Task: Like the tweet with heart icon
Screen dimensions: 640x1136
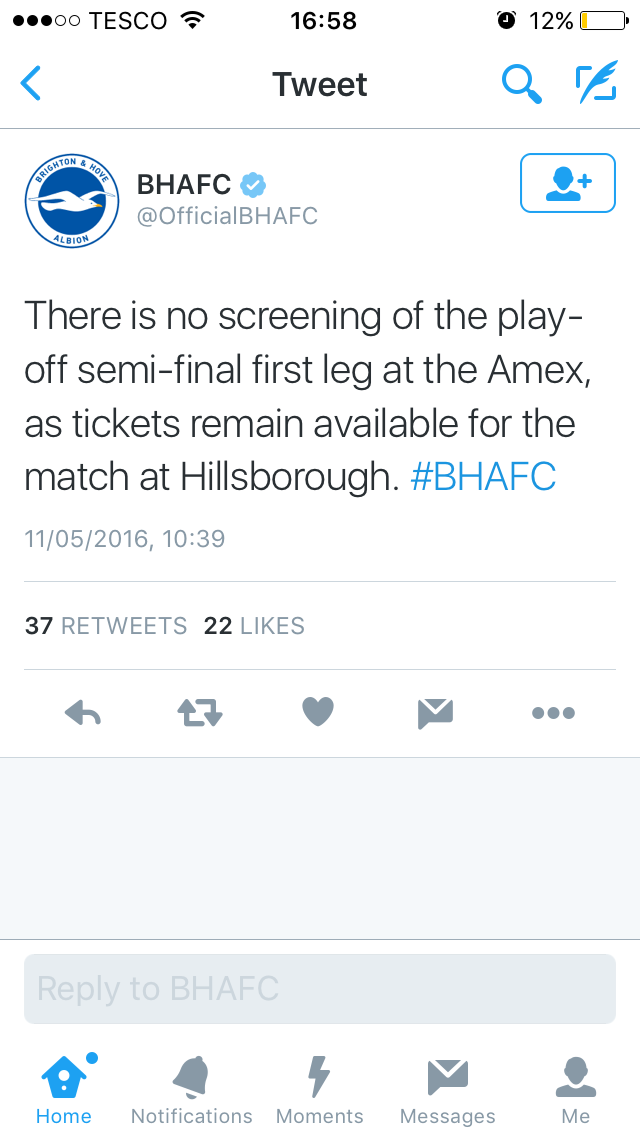Action: (317, 712)
